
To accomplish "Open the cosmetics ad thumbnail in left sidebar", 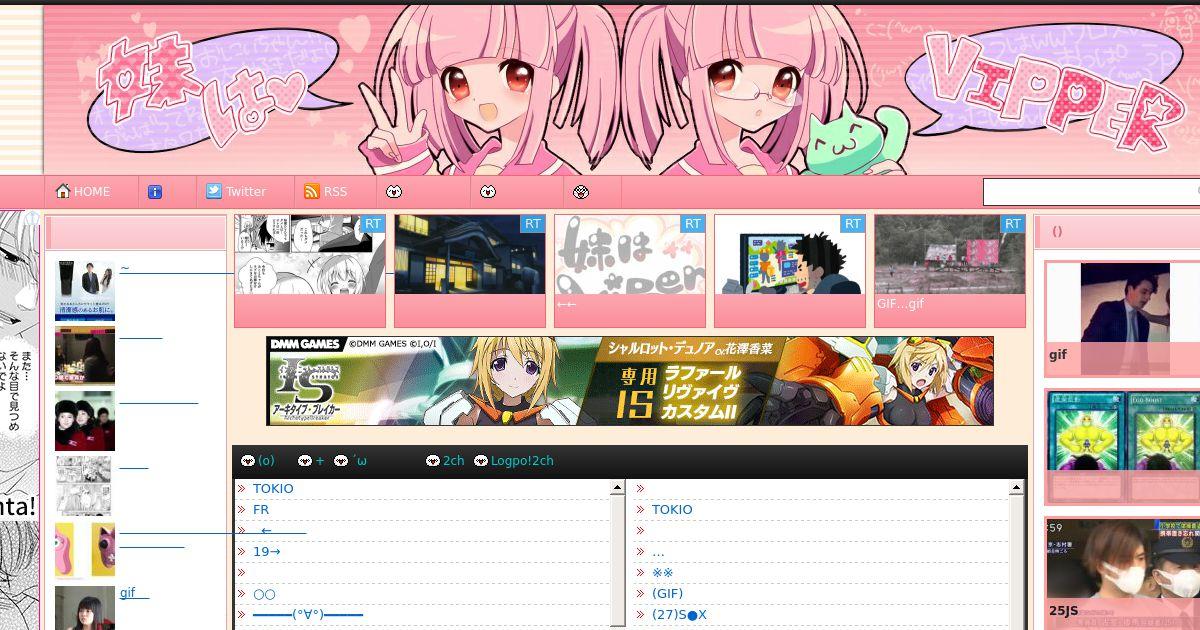I will click(85, 290).
